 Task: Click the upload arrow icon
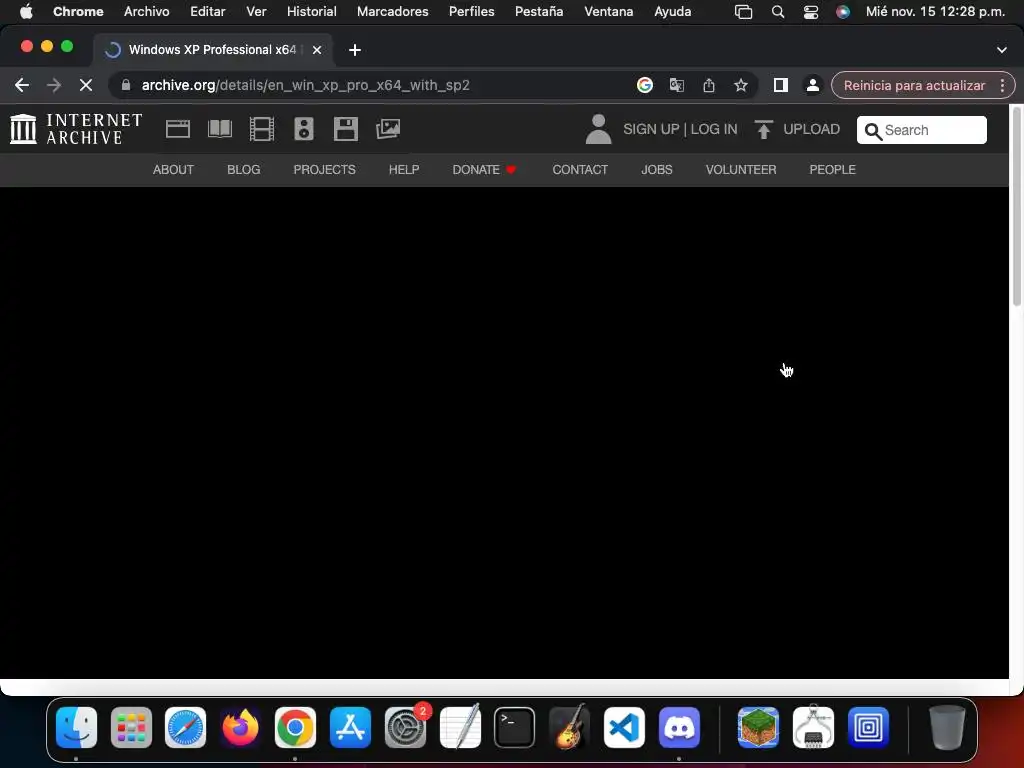tap(763, 129)
